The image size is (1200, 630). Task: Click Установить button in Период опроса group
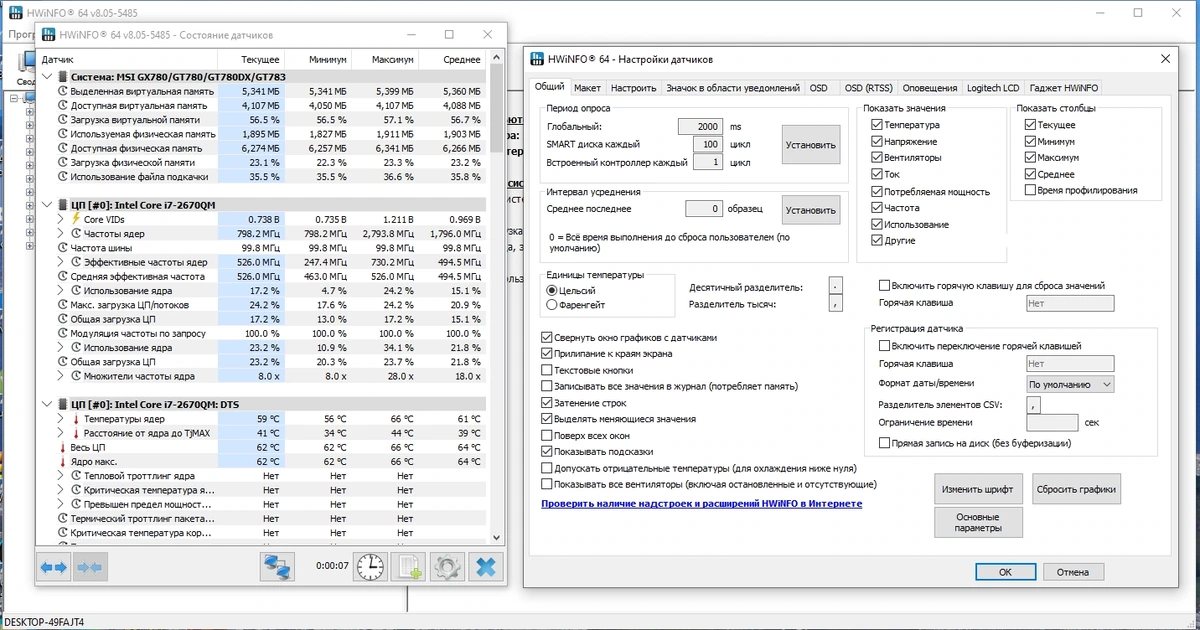(811, 144)
